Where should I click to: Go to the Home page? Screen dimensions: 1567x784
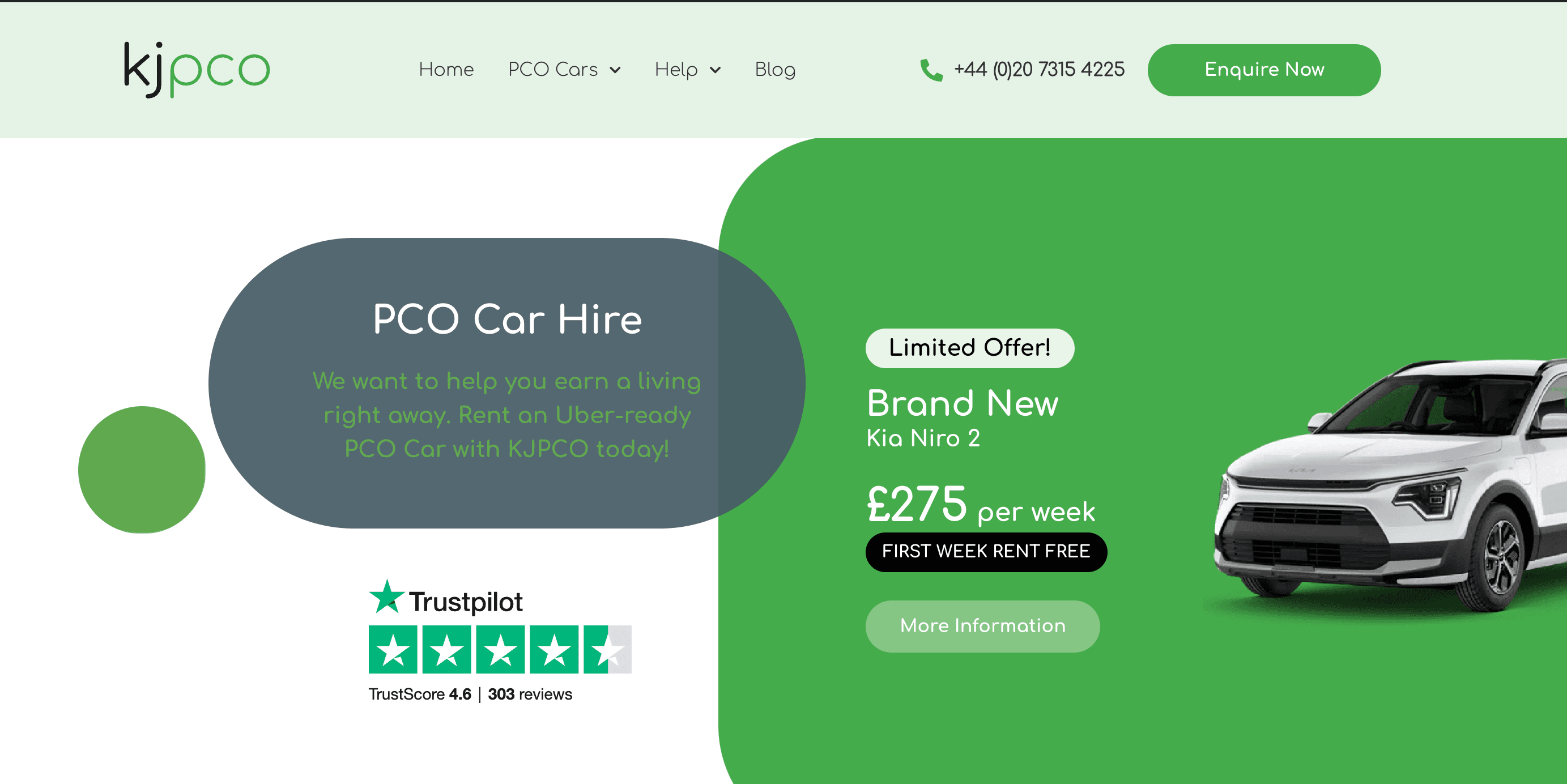click(x=446, y=69)
